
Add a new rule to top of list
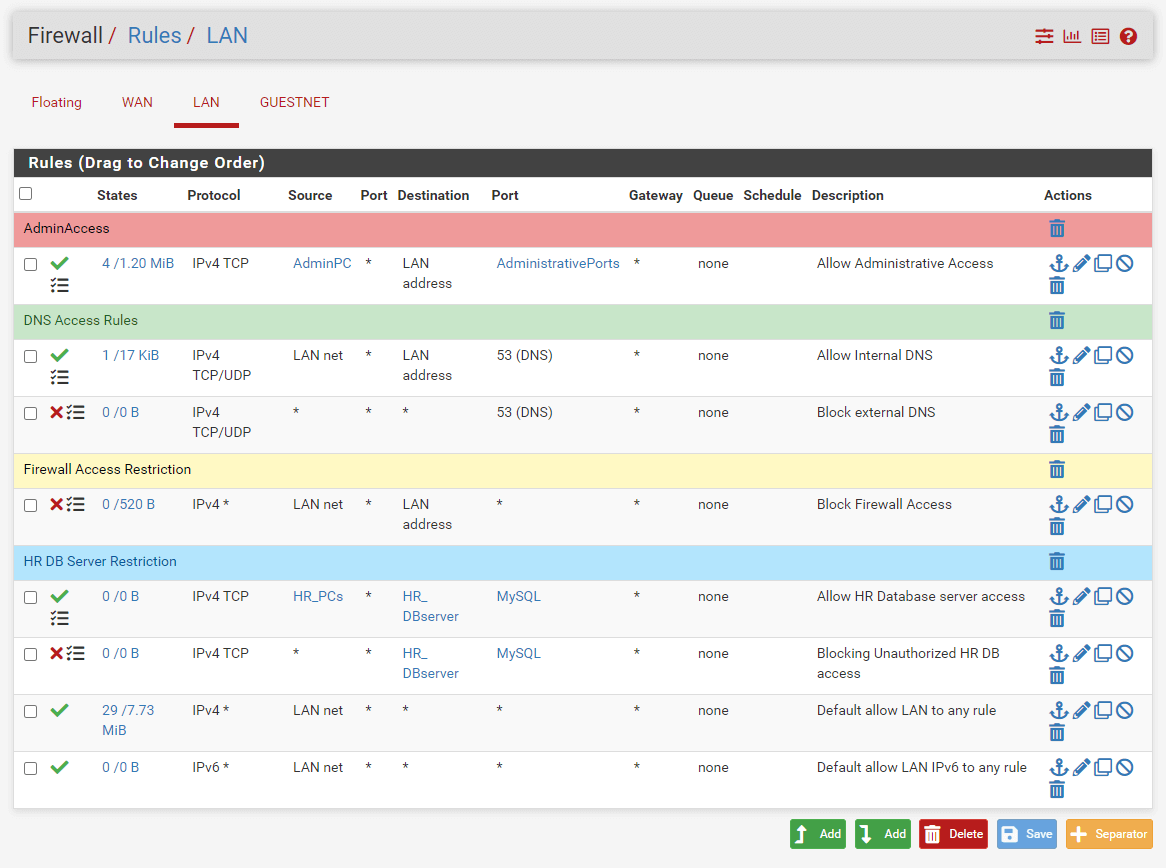point(817,833)
